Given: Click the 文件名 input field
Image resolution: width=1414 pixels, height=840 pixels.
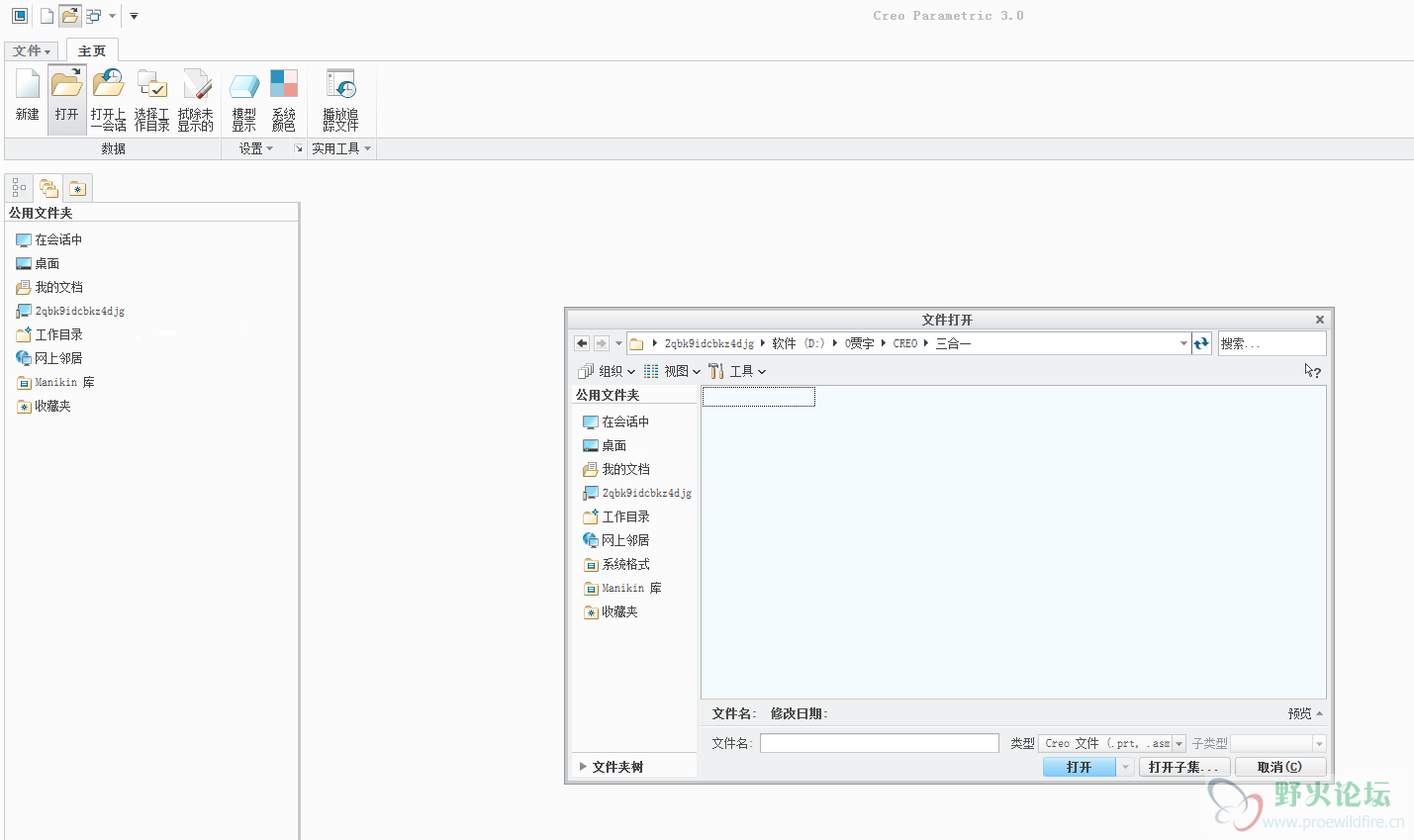Looking at the screenshot, I should pyautogui.click(x=880, y=743).
